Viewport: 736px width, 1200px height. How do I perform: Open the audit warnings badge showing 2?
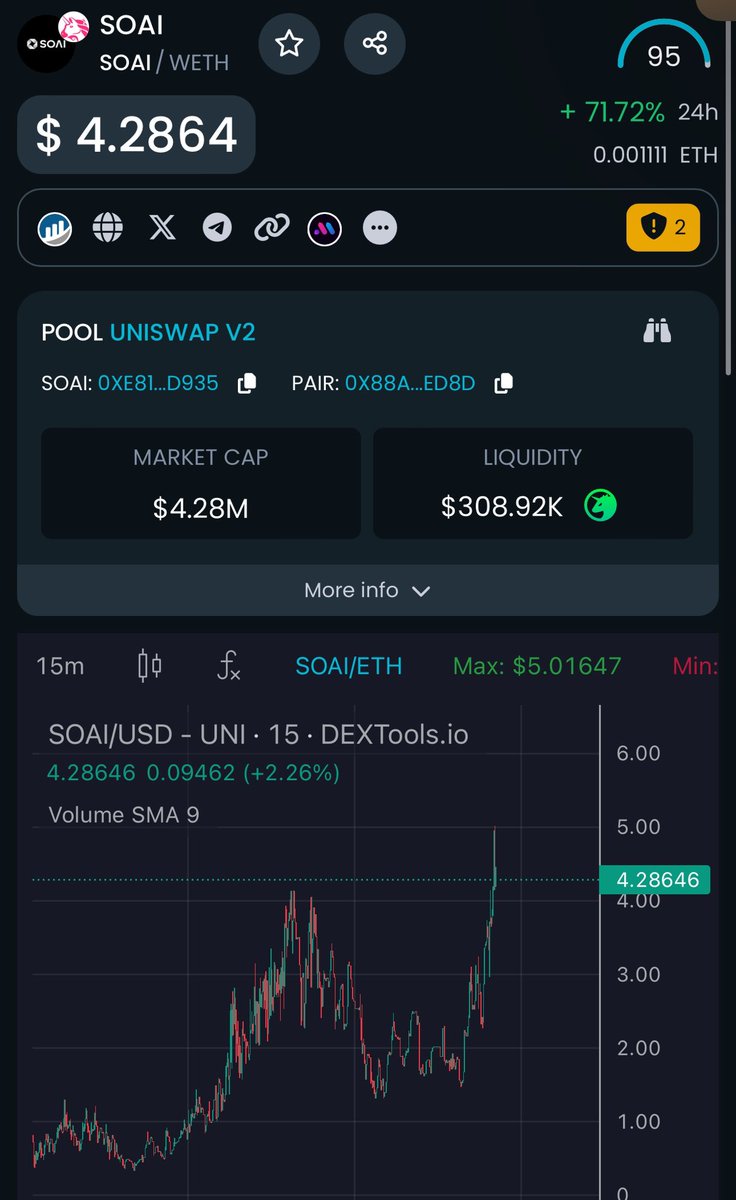(663, 227)
